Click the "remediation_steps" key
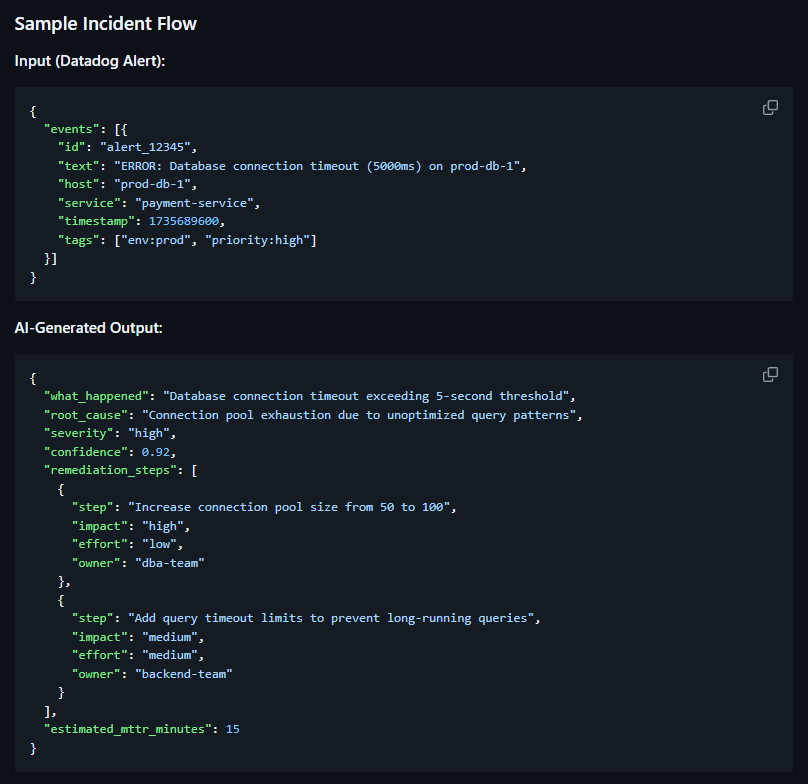Screen dimensions: 808x784 tap(107, 471)
